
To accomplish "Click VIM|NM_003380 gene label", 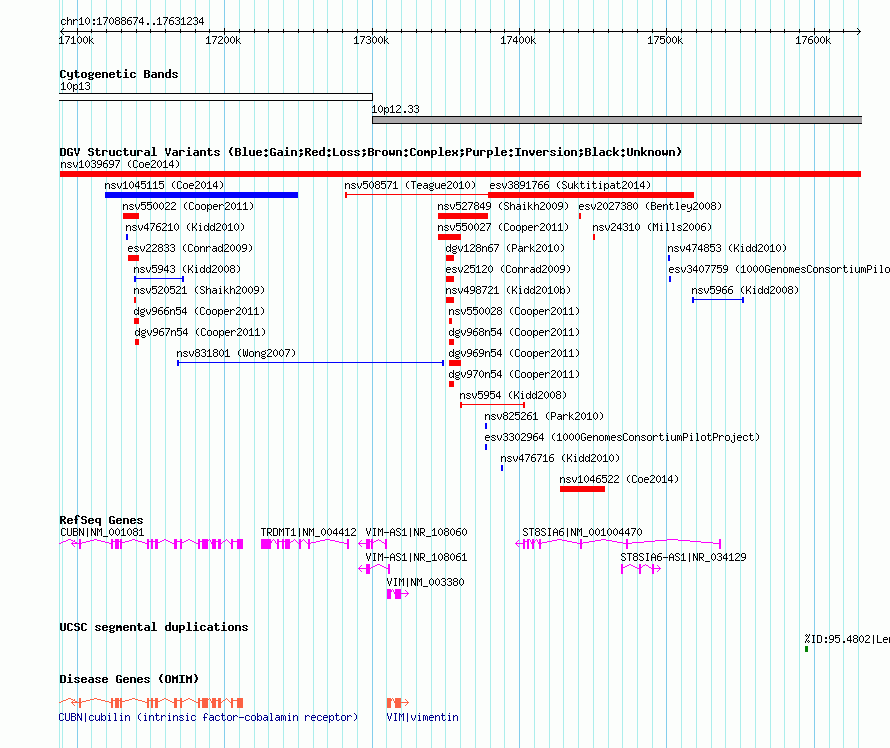I will (425, 582).
